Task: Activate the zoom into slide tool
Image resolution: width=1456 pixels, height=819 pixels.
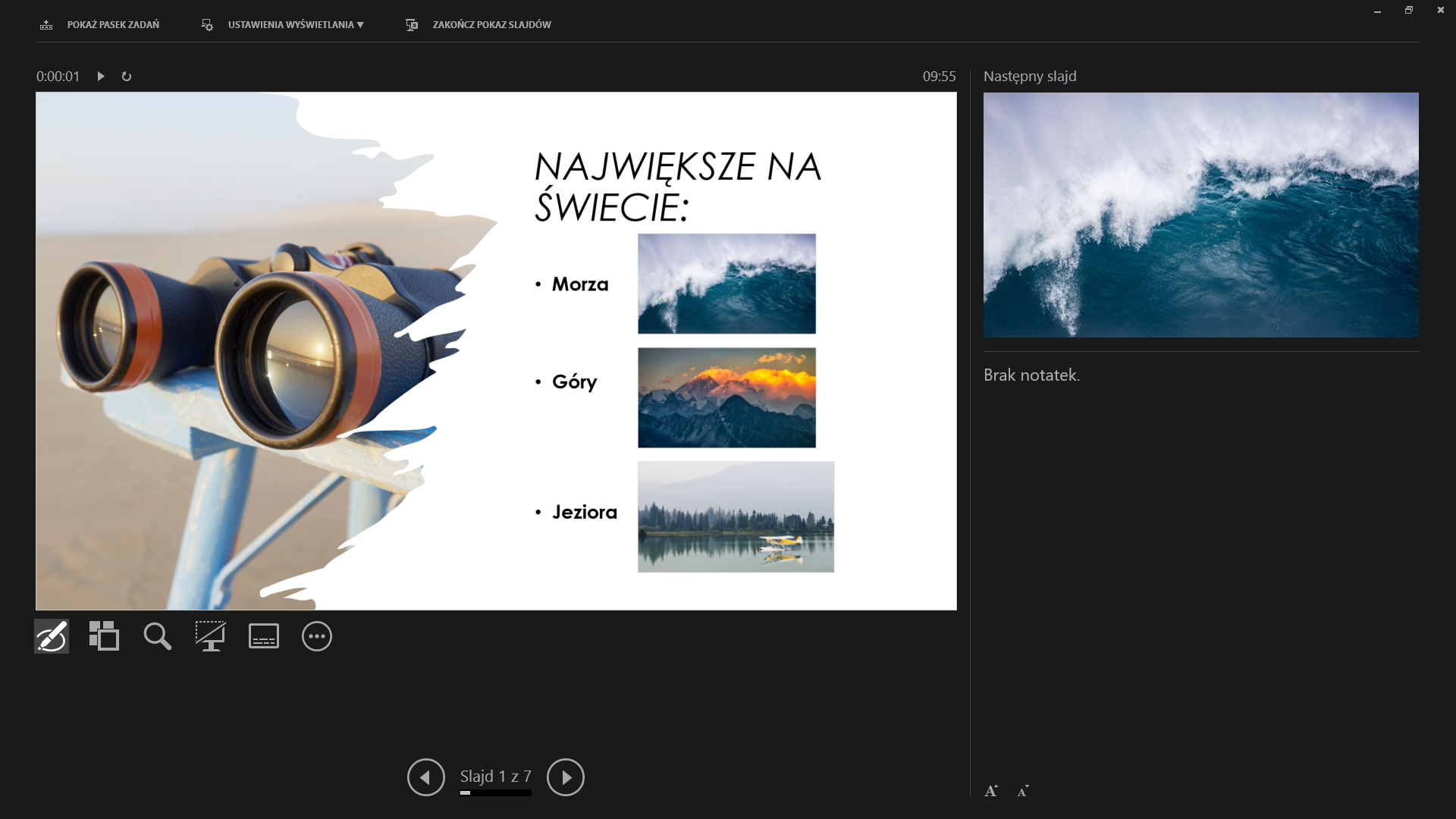Action: point(156,636)
